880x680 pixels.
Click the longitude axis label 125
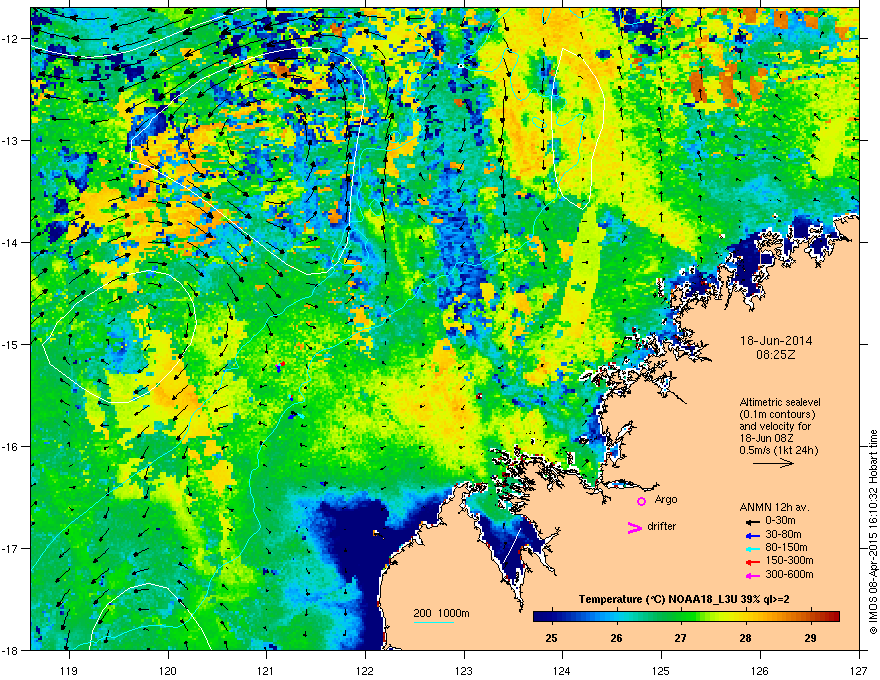[661, 670]
